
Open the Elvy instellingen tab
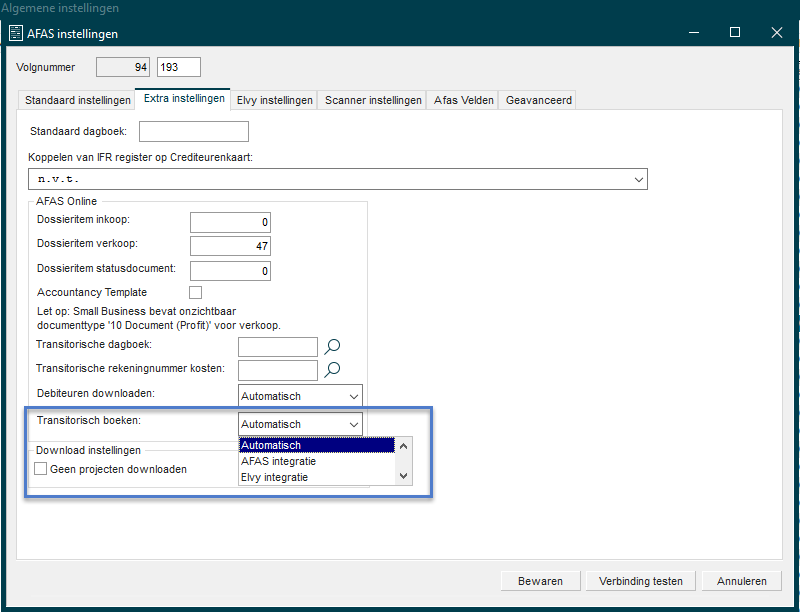pyautogui.click(x=274, y=100)
